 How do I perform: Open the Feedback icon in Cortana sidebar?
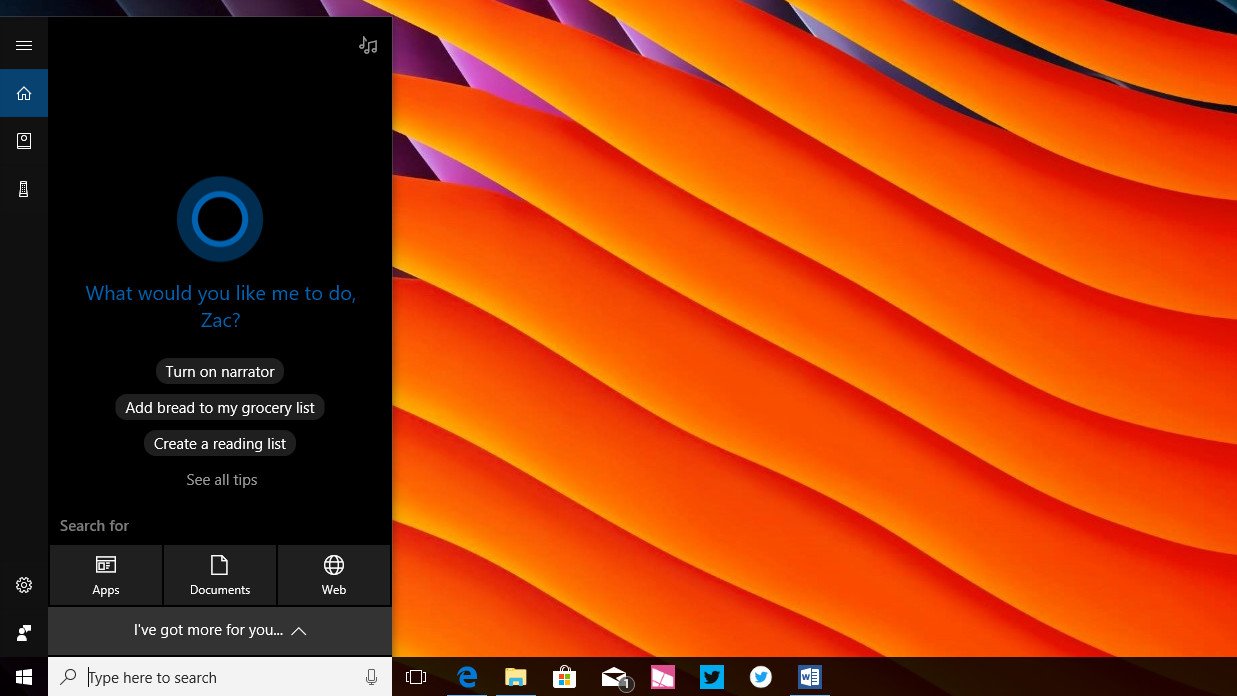click(x=24, y=633)
